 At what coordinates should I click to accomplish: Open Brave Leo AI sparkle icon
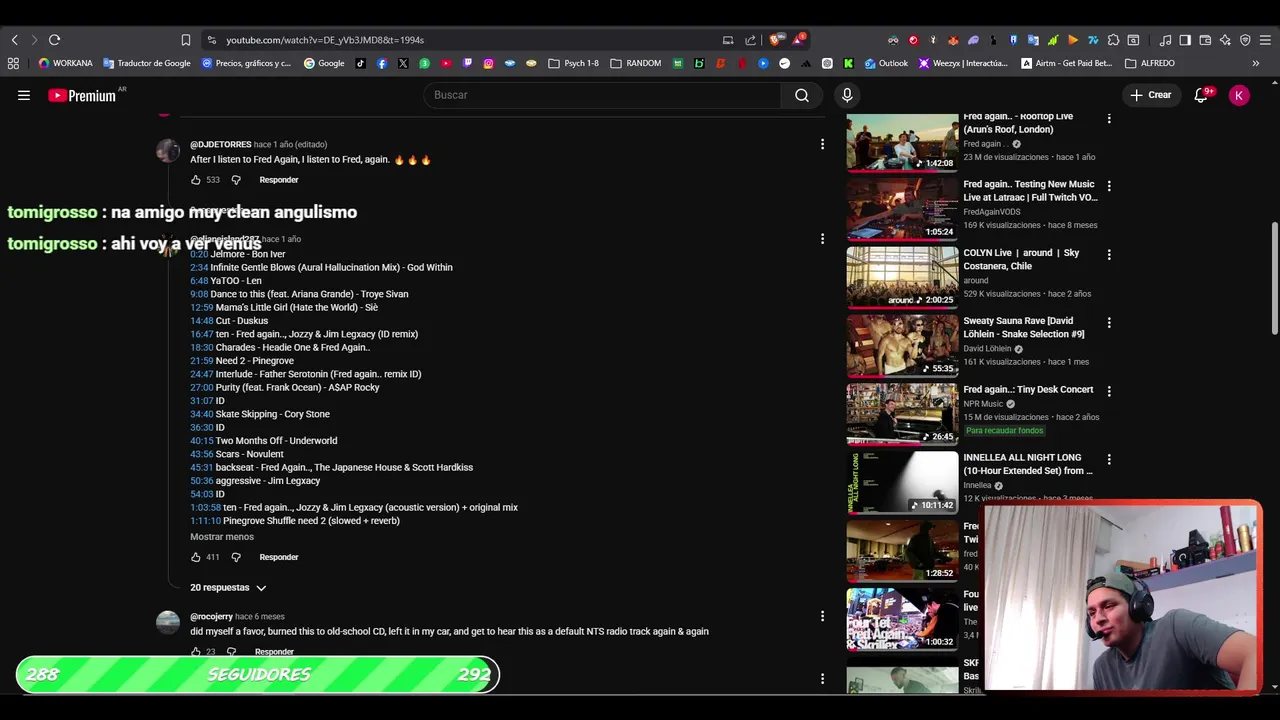pos(1225,40)
